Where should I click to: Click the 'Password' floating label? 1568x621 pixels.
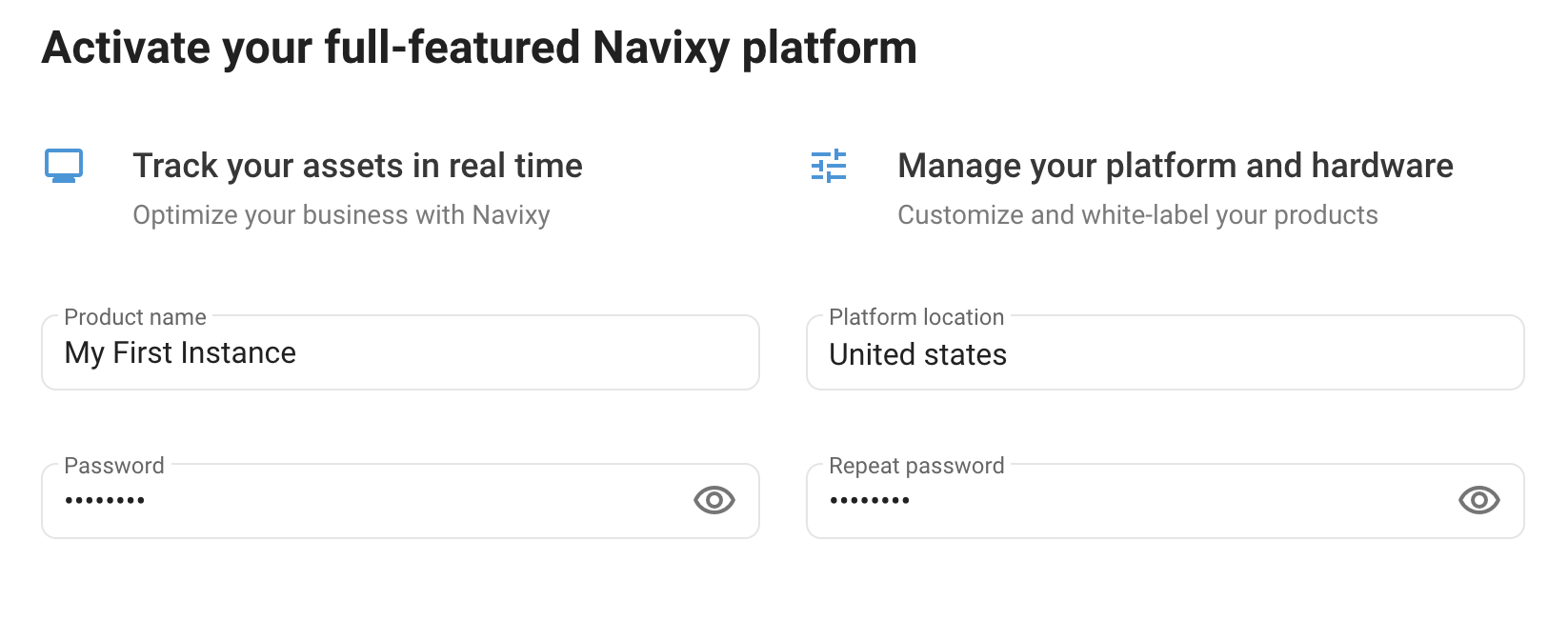[114, 466]
